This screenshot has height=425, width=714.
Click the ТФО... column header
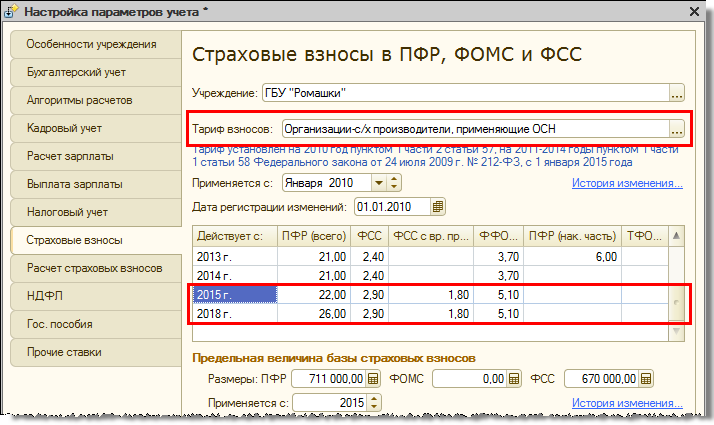pyautogui.click(x=645, y=236)
